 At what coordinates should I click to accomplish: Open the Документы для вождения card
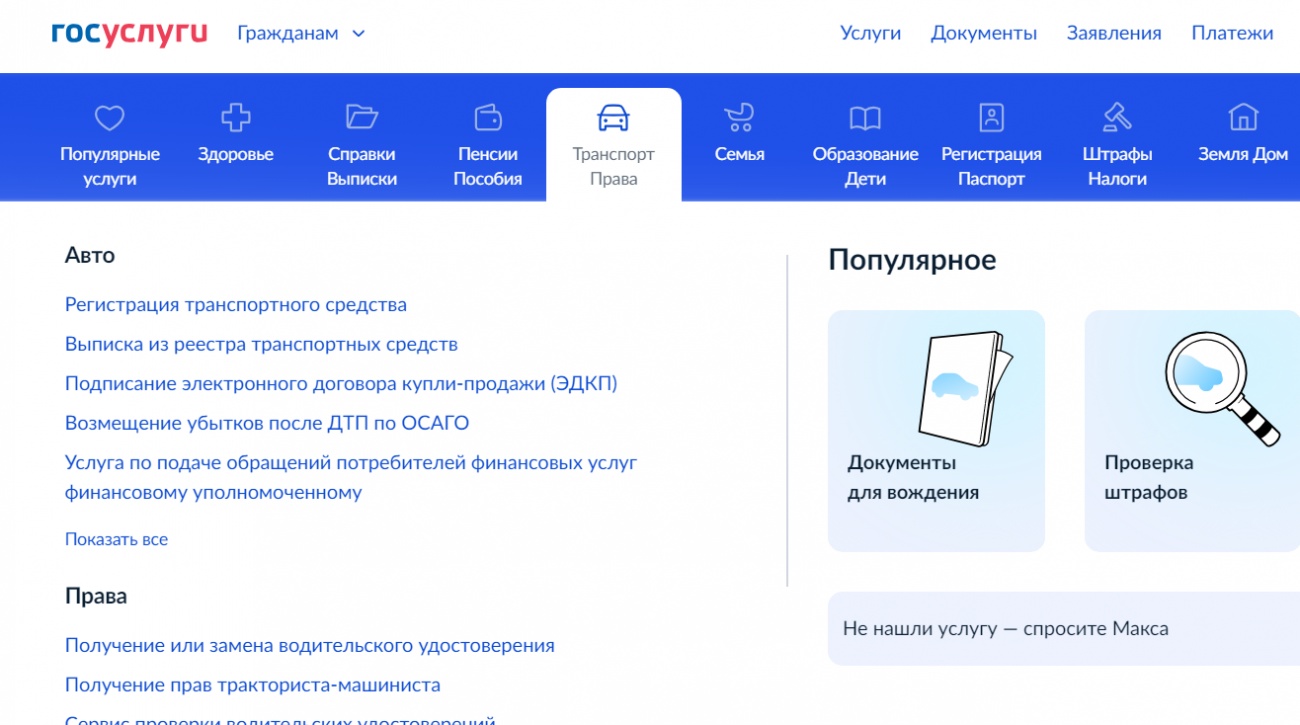[x=936, y=430]
